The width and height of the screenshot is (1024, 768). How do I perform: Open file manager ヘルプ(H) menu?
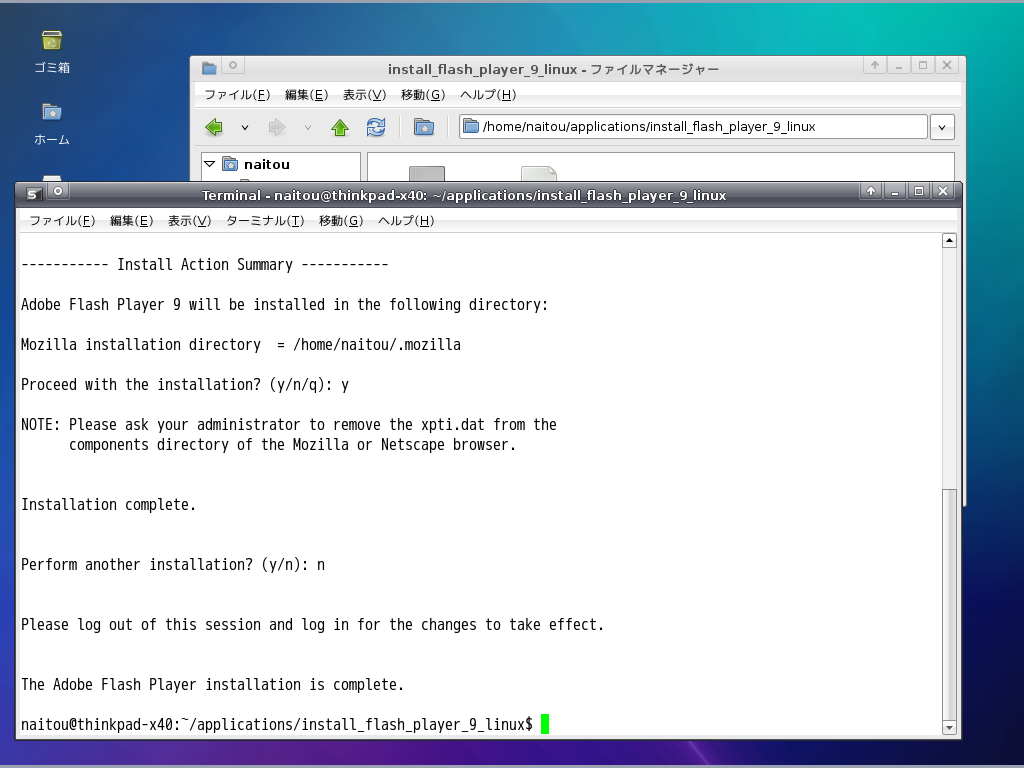click(x=488, y=95)
